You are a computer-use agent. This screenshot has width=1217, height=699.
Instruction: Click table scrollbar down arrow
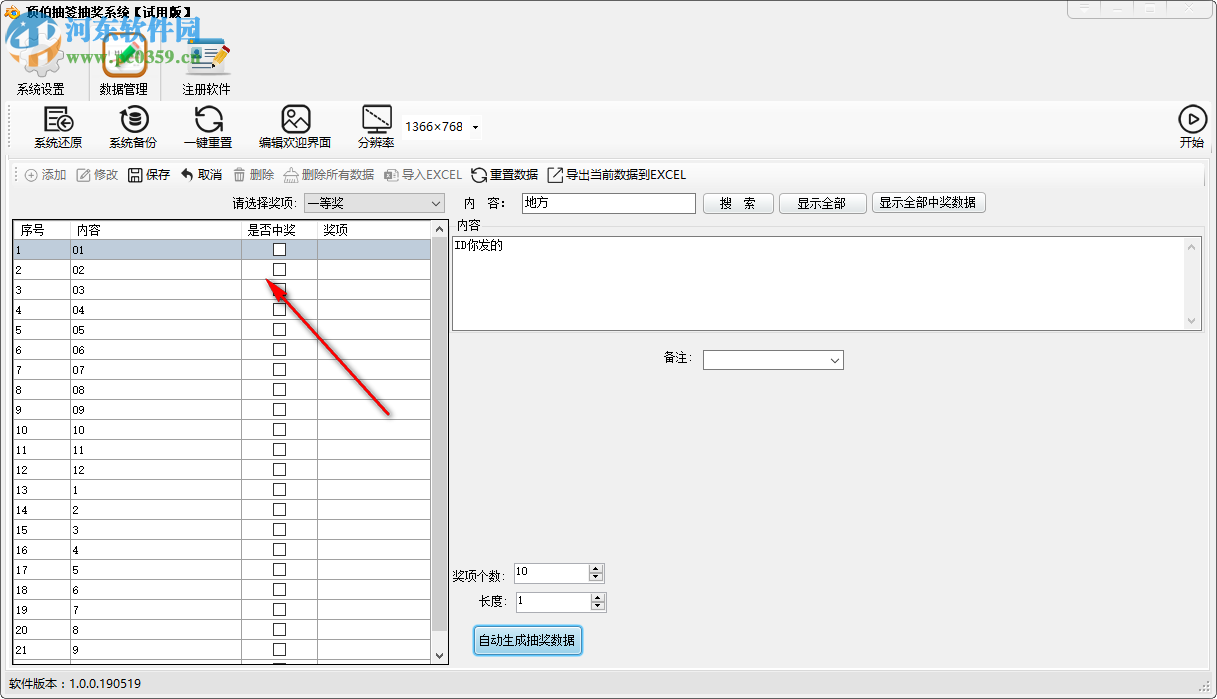pyautogui.click(x=440, y=654)
